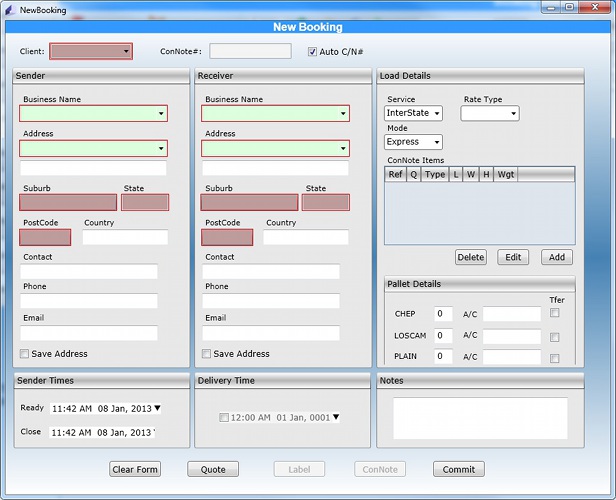Viewport: 616px width, 500px height.
Task: Click the Notes text area
Action: click(x=480, y=418)
